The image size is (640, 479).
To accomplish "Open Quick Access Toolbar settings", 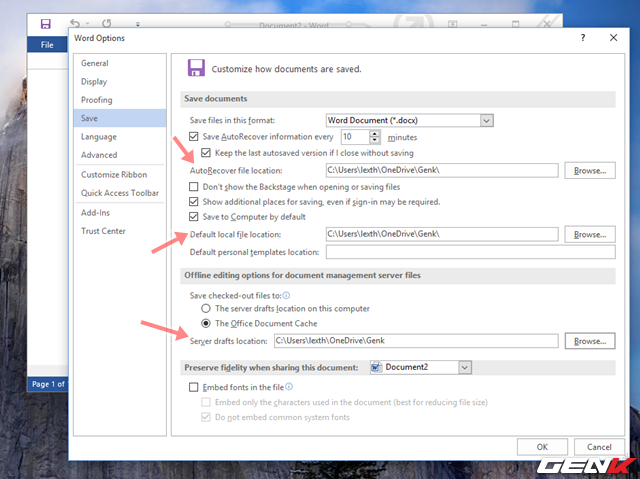I will [120, 193].
